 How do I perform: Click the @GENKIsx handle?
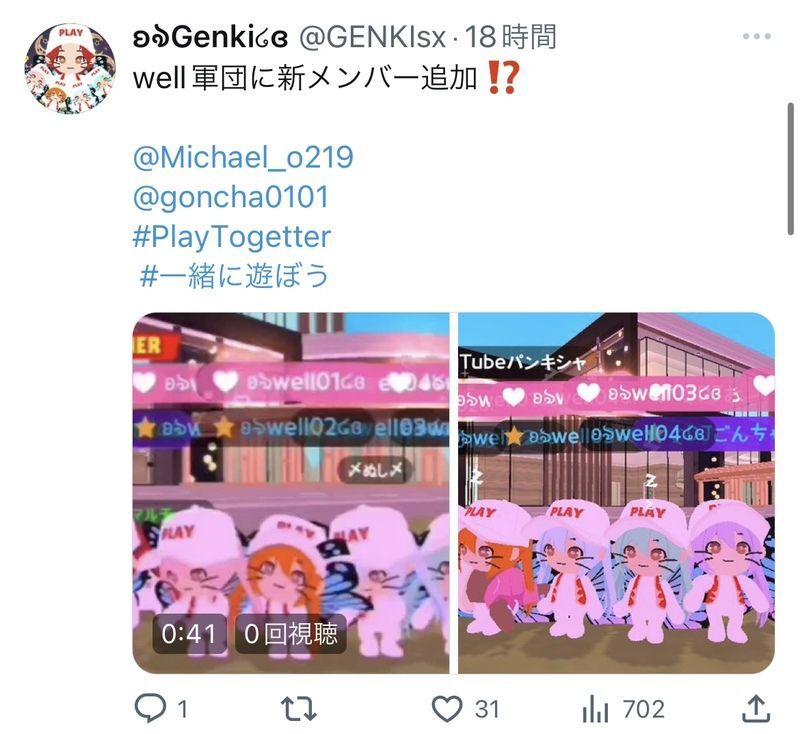coord(372,37)
